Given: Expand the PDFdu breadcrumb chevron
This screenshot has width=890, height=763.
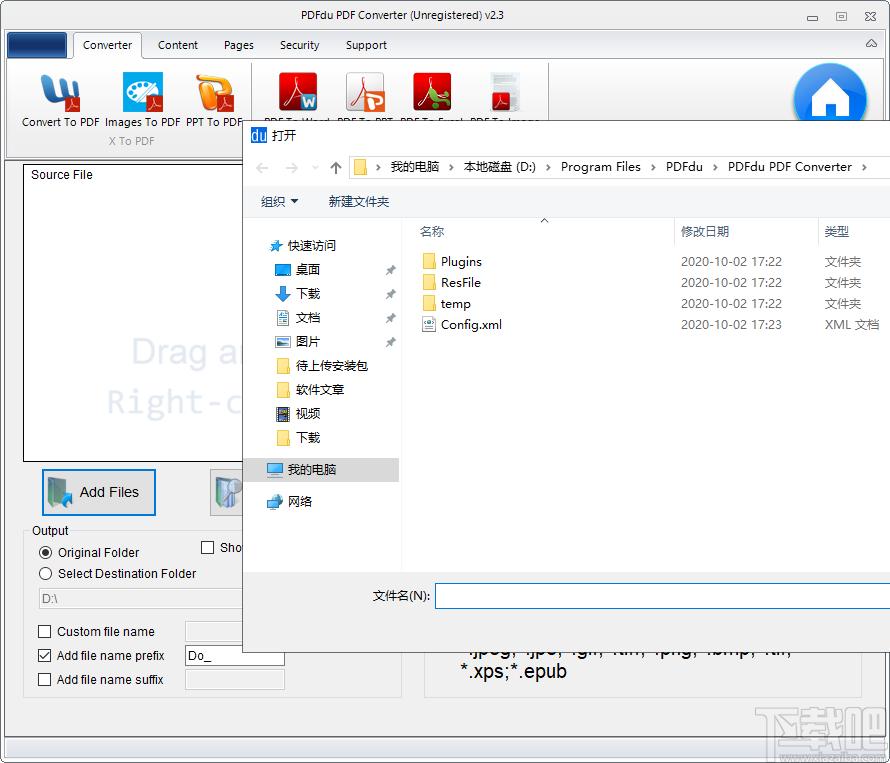Looking at the screenshot, I should [x=715, y=167].
